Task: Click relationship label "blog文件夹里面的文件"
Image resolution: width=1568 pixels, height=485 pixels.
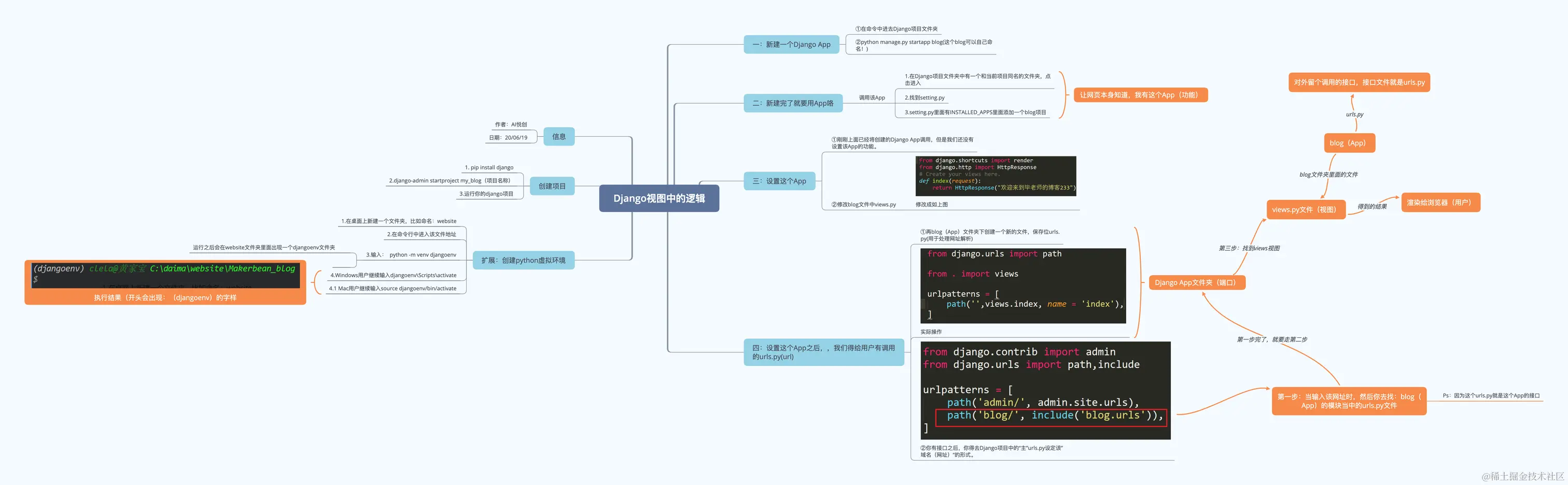Action: point(1329,175)
